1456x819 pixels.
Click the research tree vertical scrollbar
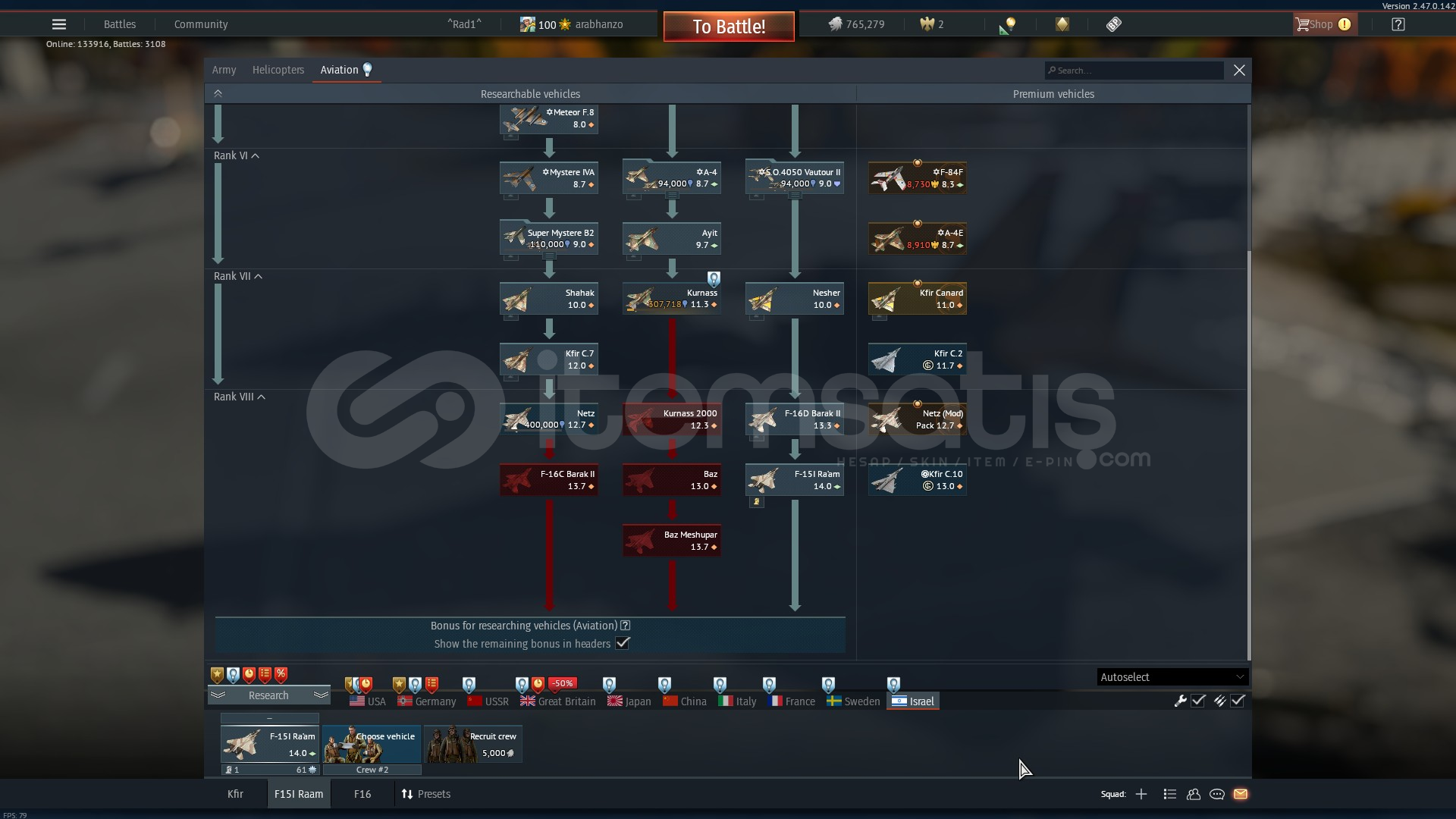coord(1248,455)
